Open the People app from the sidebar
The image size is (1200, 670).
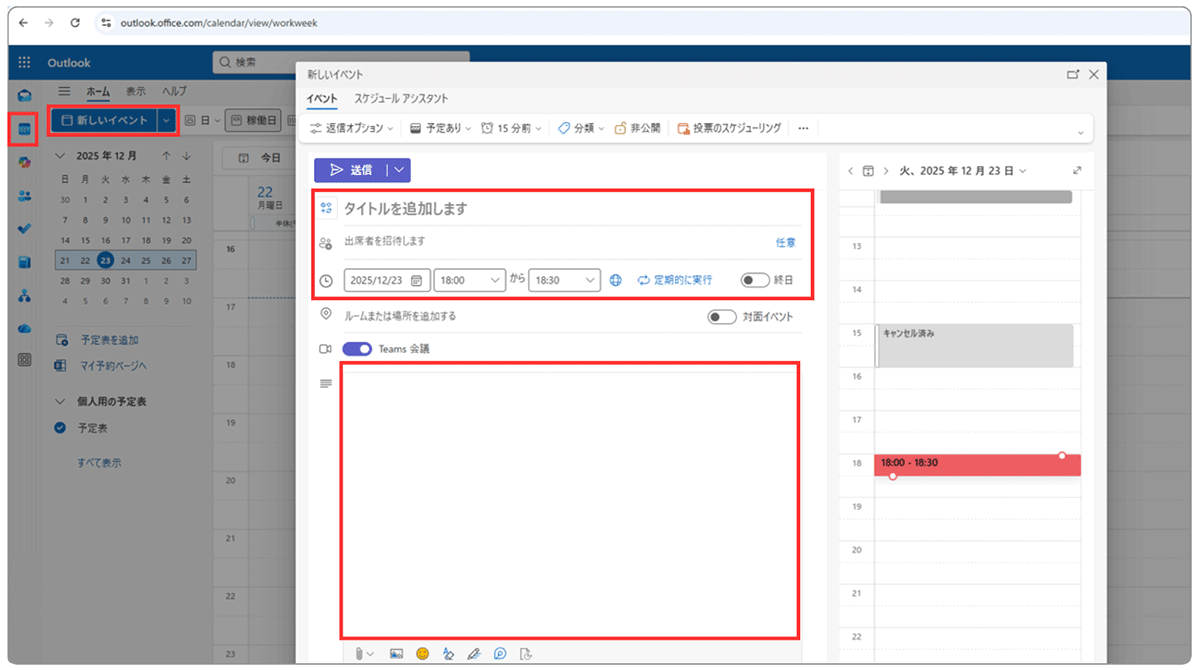point(22,196)
